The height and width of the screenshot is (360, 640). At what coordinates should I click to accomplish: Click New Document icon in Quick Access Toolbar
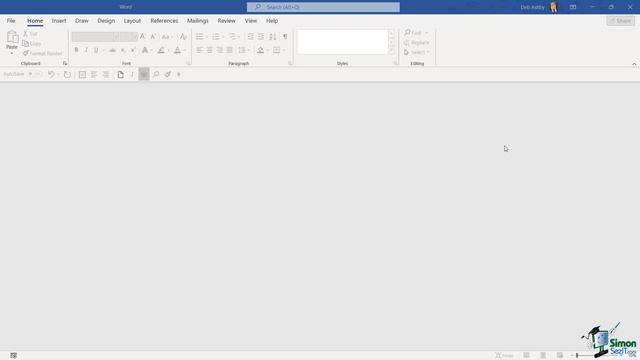coord(120,74)
